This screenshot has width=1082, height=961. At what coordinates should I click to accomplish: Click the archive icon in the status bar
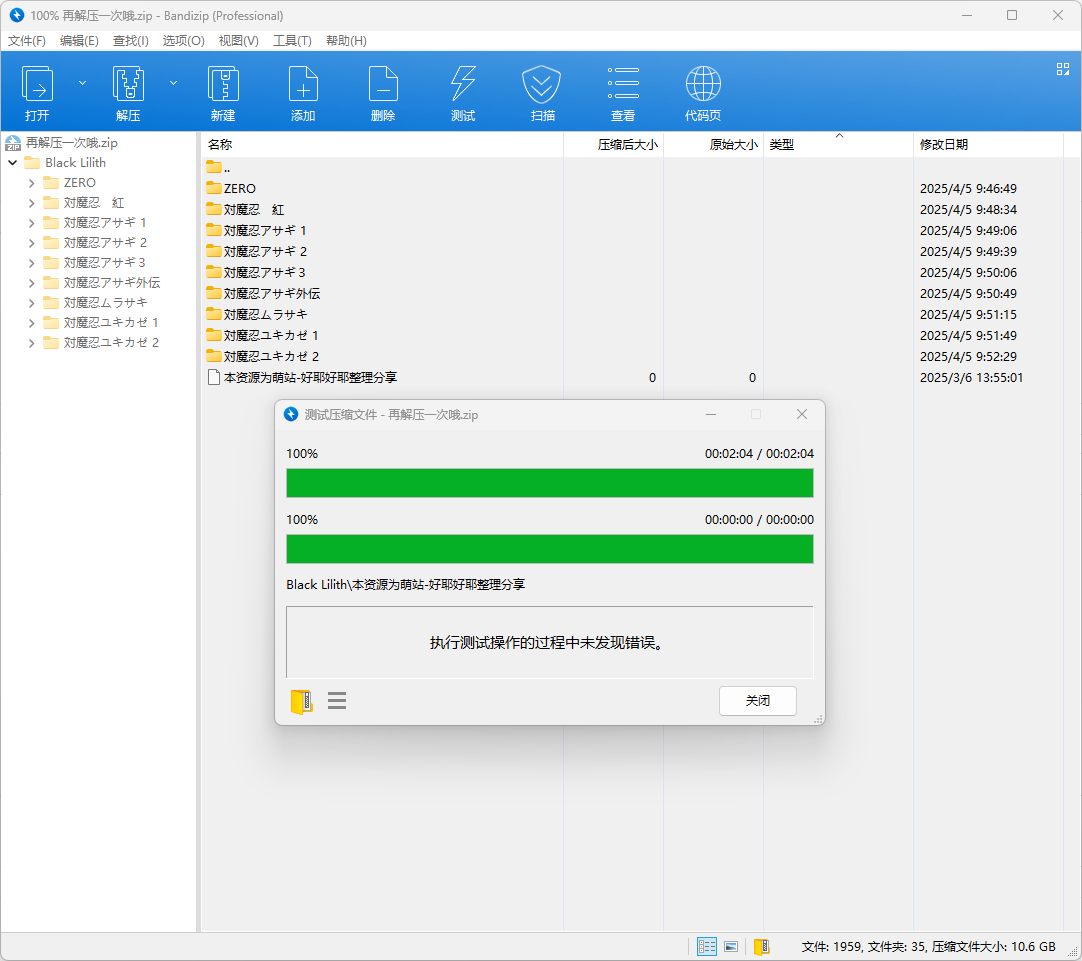point(761,946)
